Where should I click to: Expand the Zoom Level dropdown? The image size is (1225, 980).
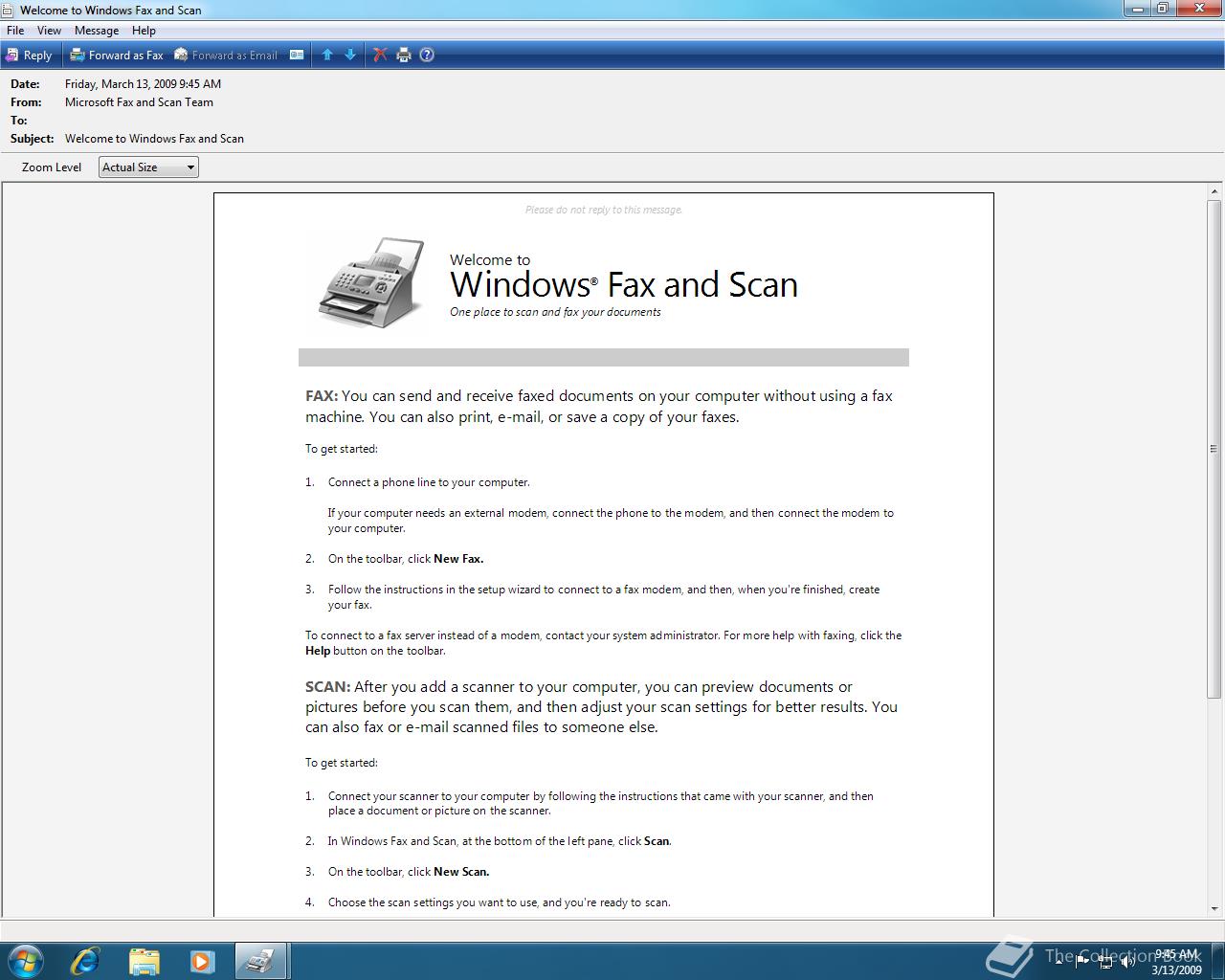coord(148,167)
